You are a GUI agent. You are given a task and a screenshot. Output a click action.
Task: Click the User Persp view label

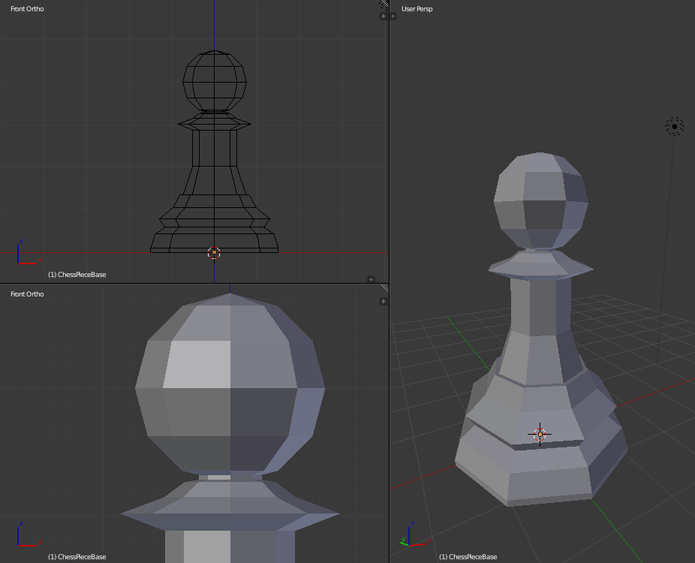click(419, 9)
